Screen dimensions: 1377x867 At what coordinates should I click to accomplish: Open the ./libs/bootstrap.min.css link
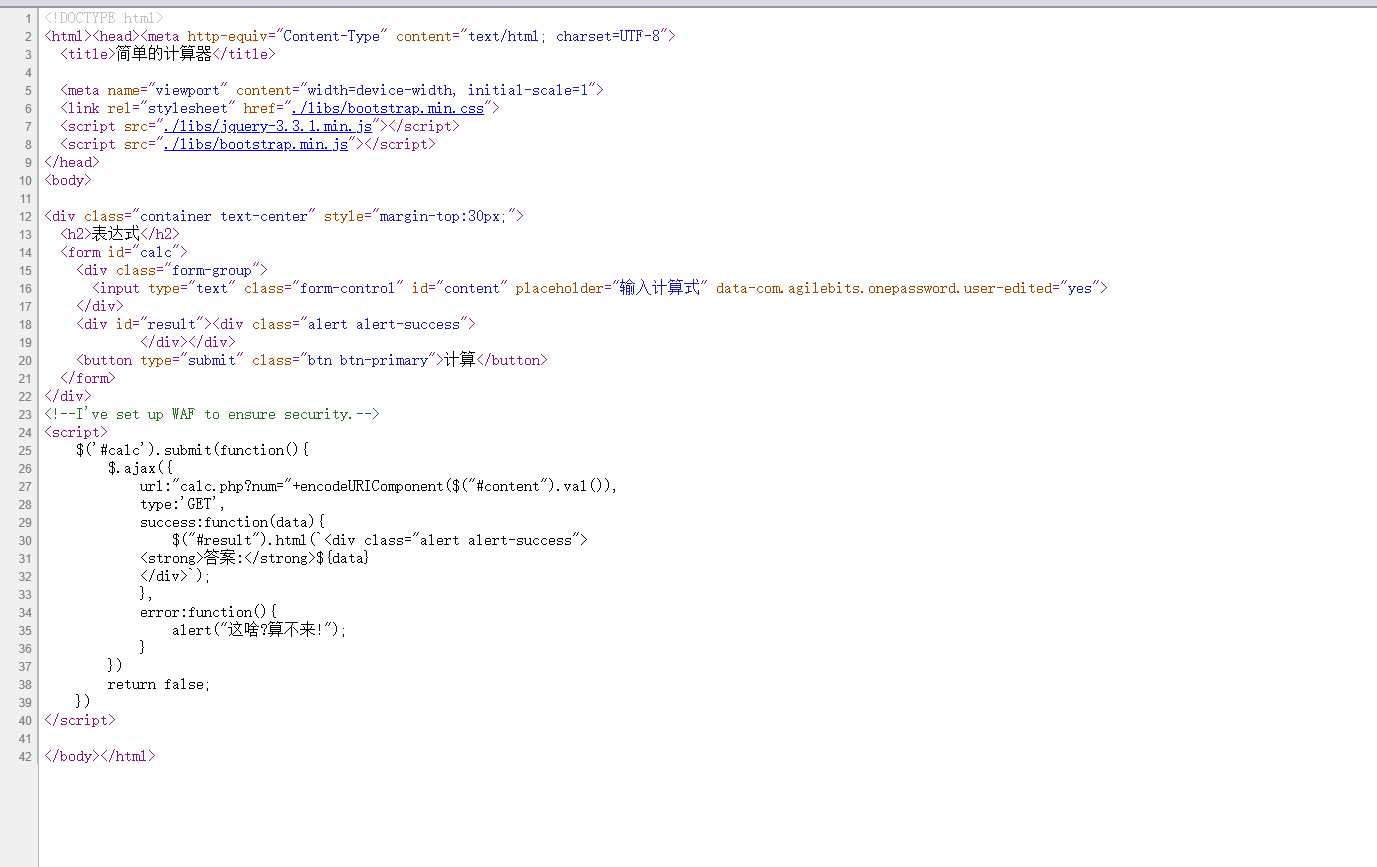(388, 108)
